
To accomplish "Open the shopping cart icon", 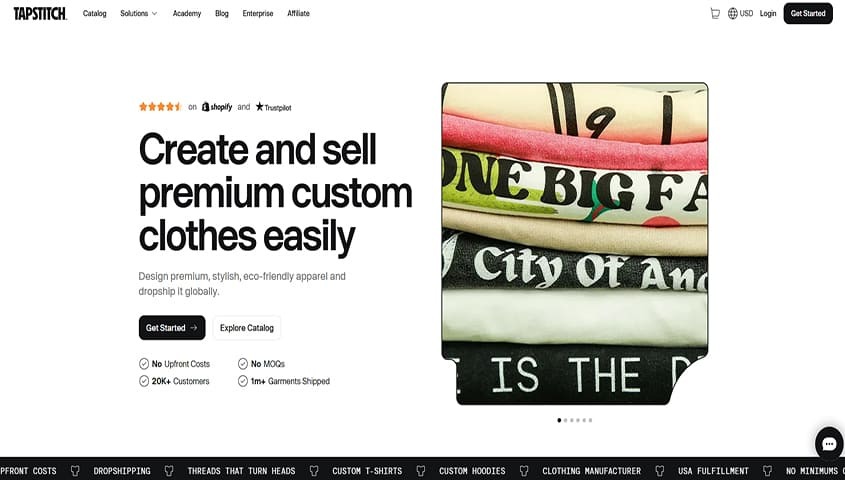I will 715,13.
